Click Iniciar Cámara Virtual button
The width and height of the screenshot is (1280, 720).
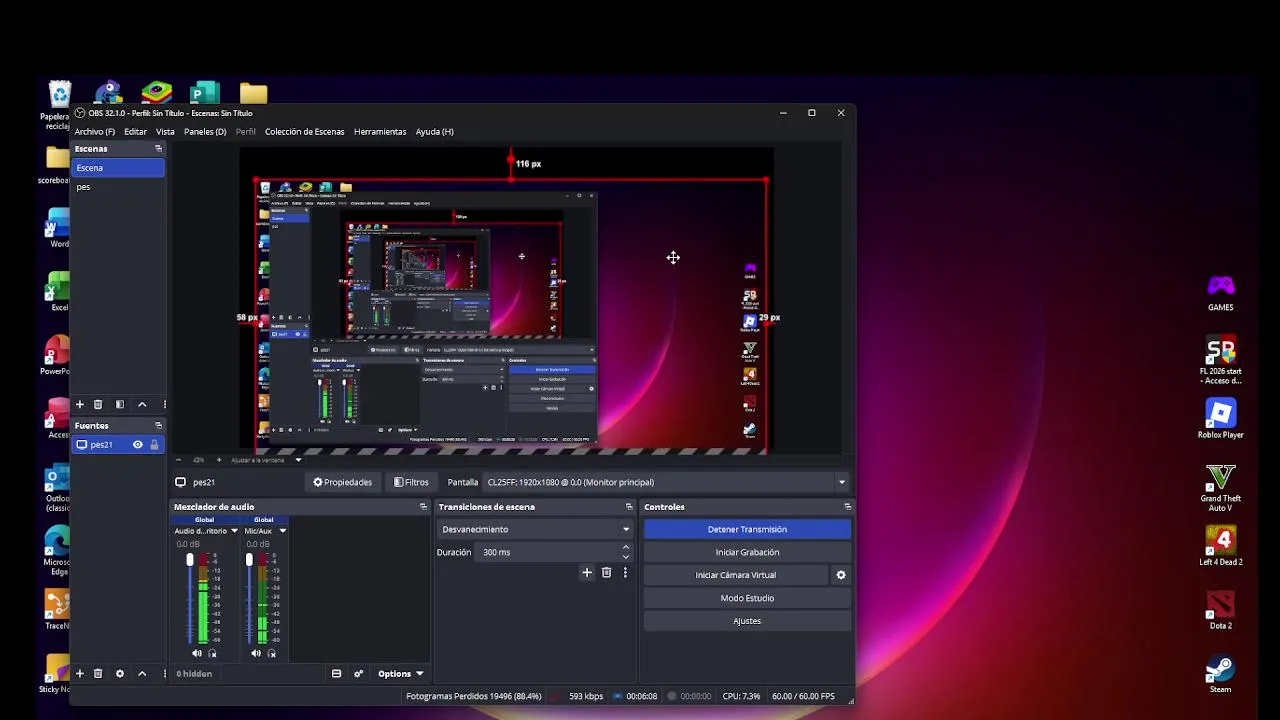tap(736, 575)
